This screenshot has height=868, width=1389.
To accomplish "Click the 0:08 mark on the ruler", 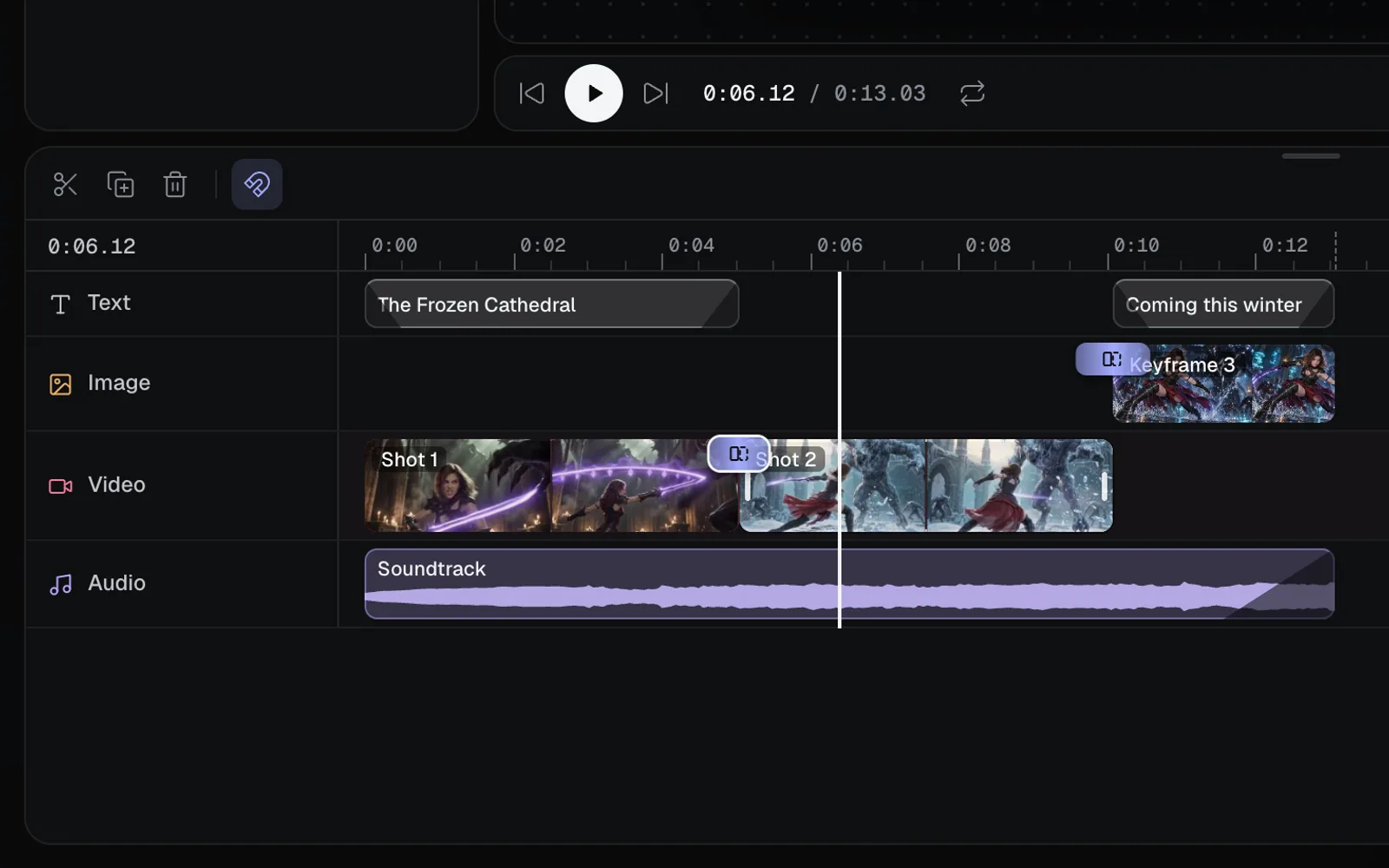I will click(988, 246).
